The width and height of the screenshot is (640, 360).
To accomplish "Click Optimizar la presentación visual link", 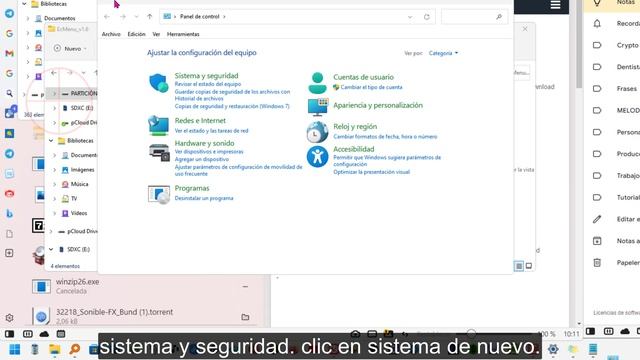I will pos(371,172).
